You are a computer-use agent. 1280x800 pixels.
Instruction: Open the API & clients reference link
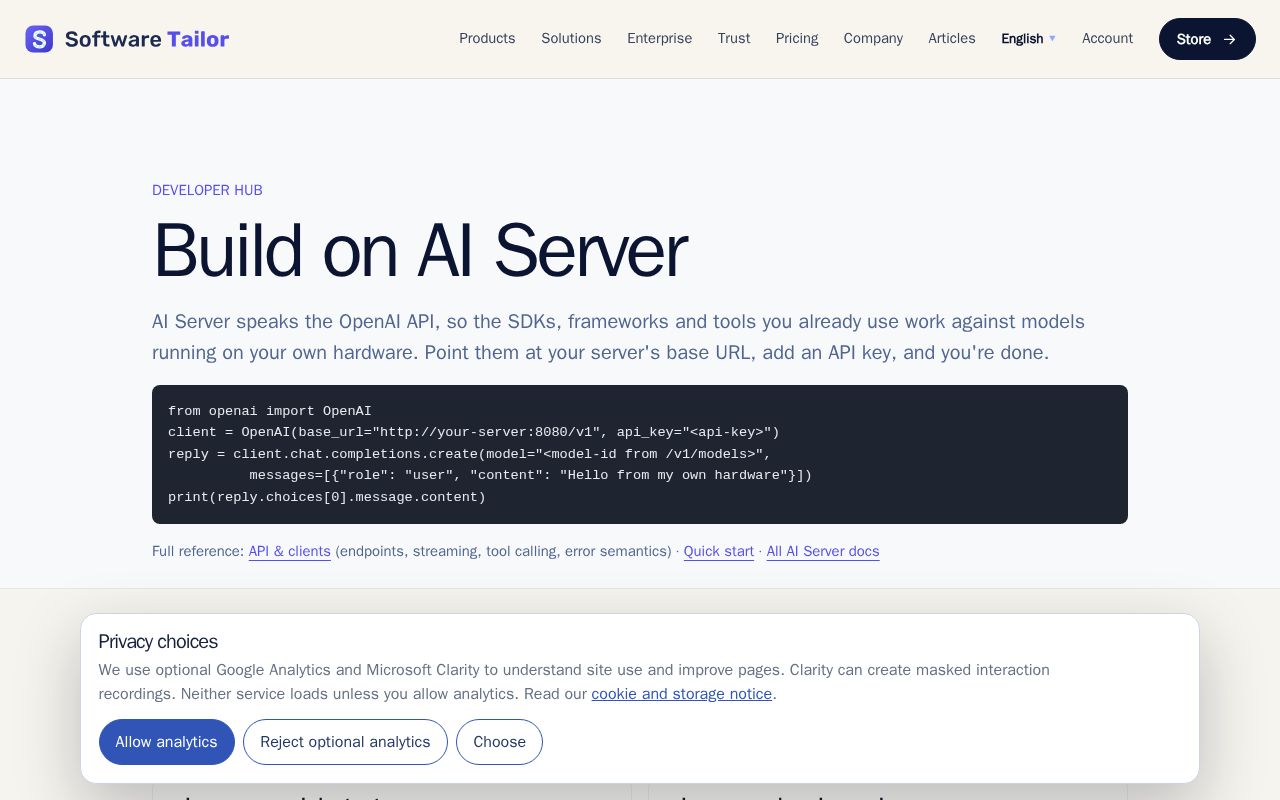[x=290, y=551]
